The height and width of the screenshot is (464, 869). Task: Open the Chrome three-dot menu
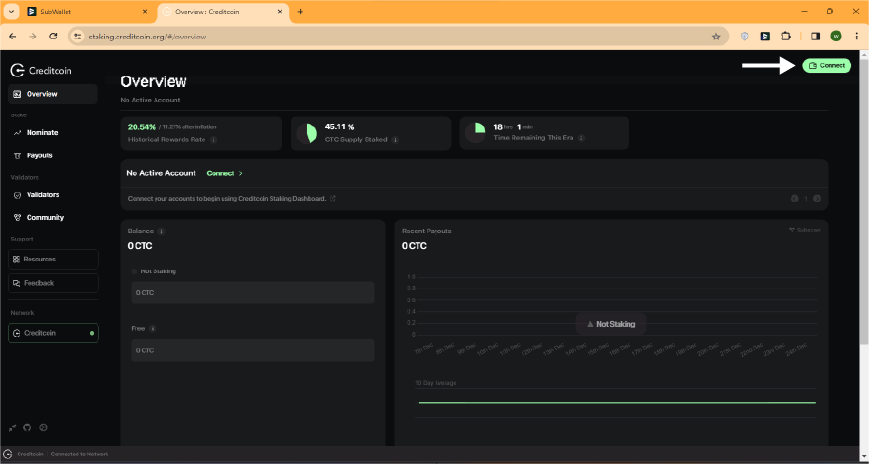click(856, 36)
